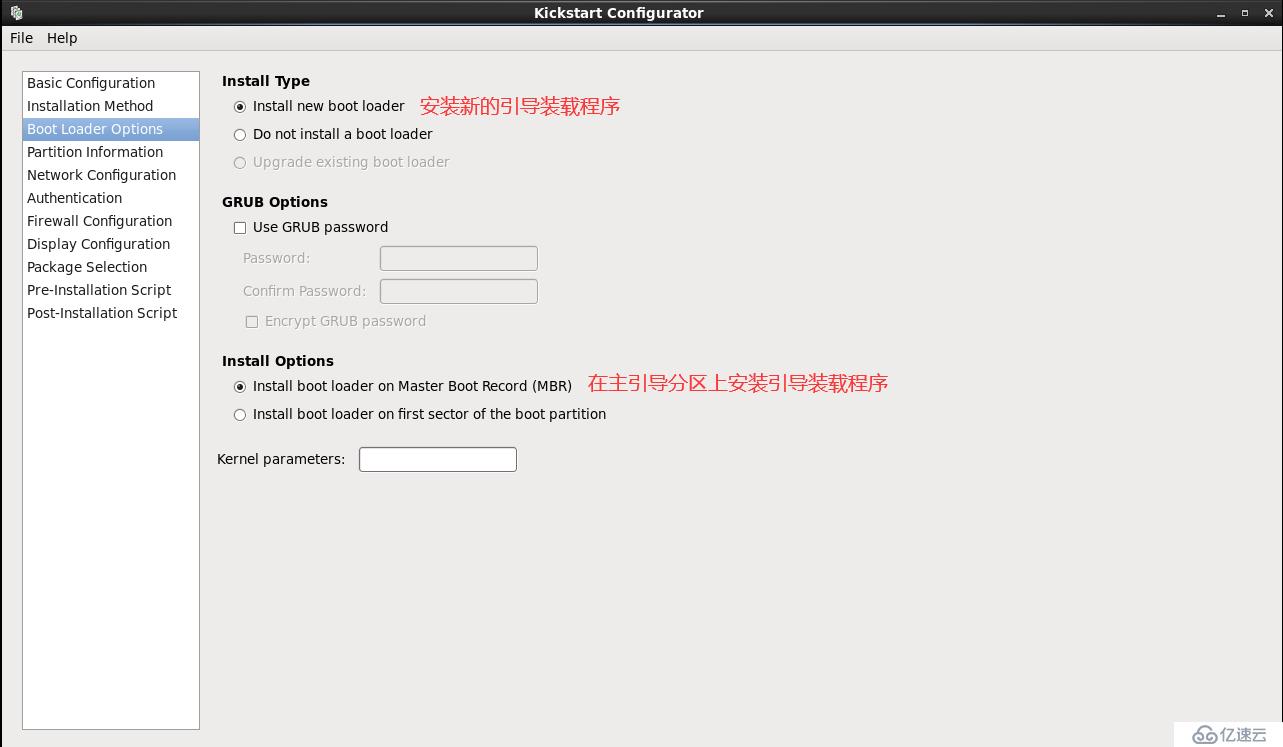Click the GRUB Password field
This screenshot has width=1283, height=747.
pos(459,258)
